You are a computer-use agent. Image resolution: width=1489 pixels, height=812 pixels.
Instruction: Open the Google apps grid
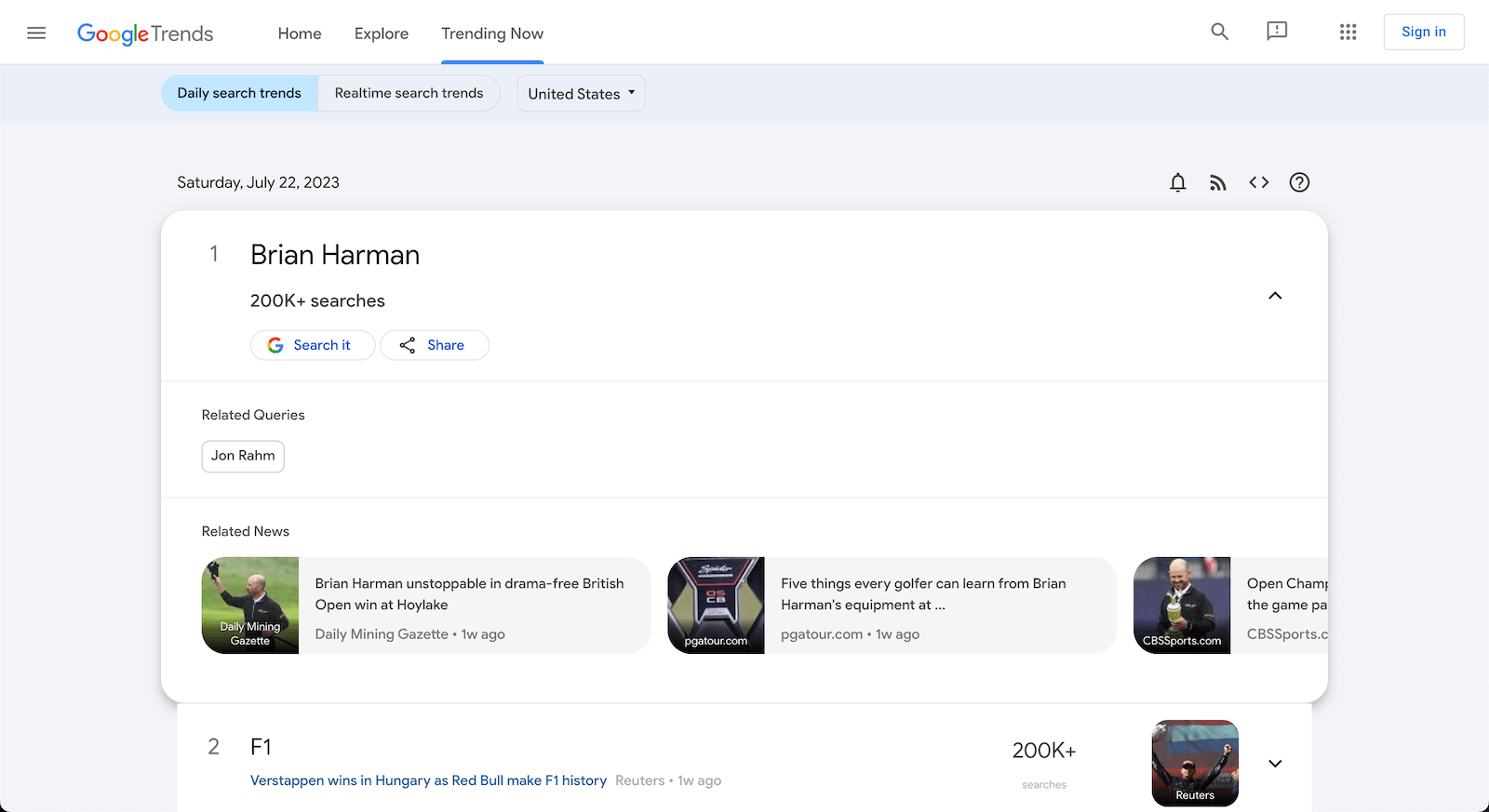pos(1348,32)
